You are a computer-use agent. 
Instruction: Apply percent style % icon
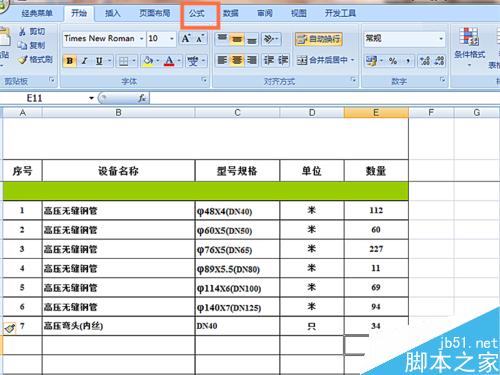[x=393, y=61]
